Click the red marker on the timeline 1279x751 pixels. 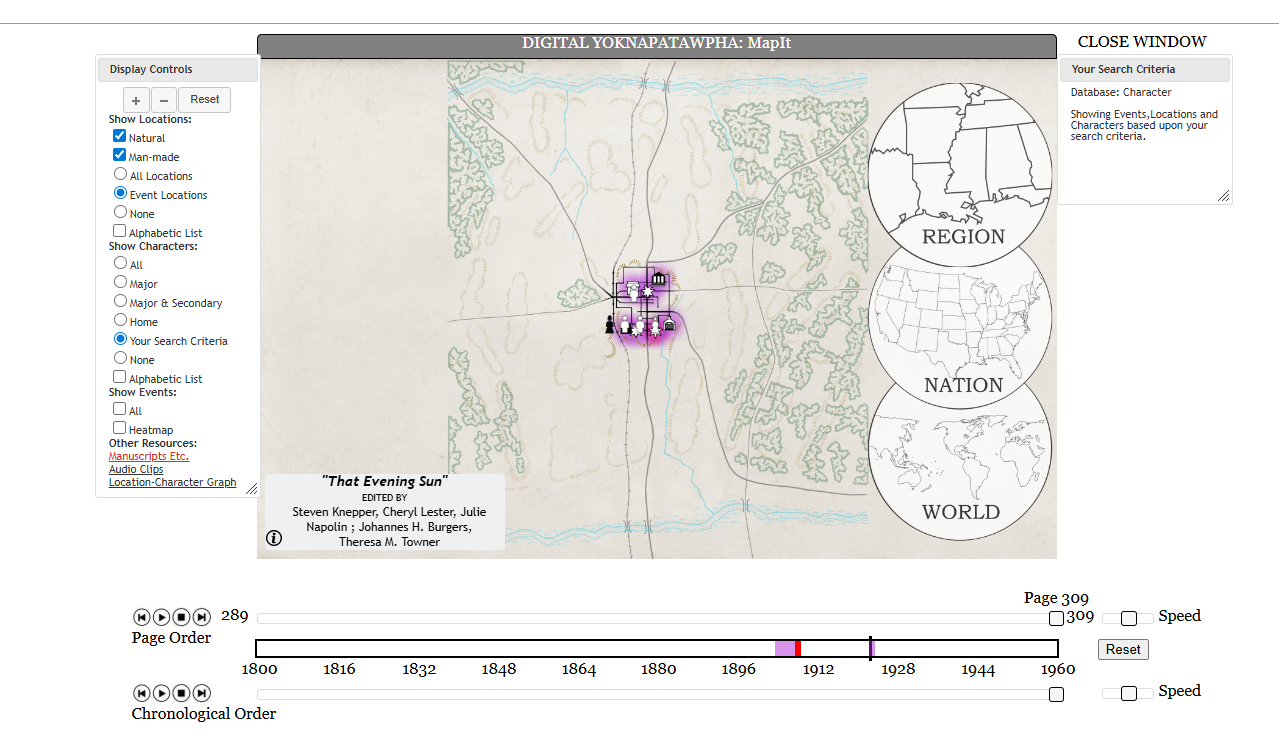798,649
